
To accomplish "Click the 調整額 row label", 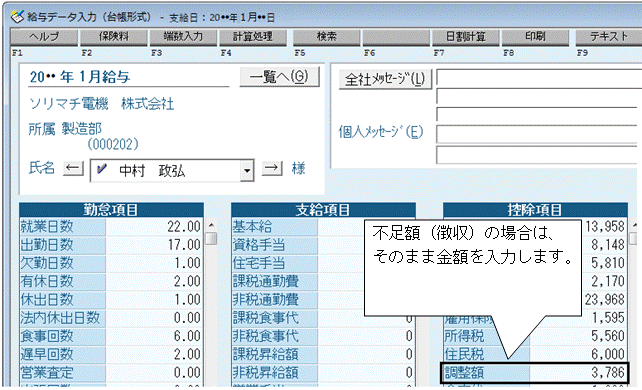I will pos(487,372).
